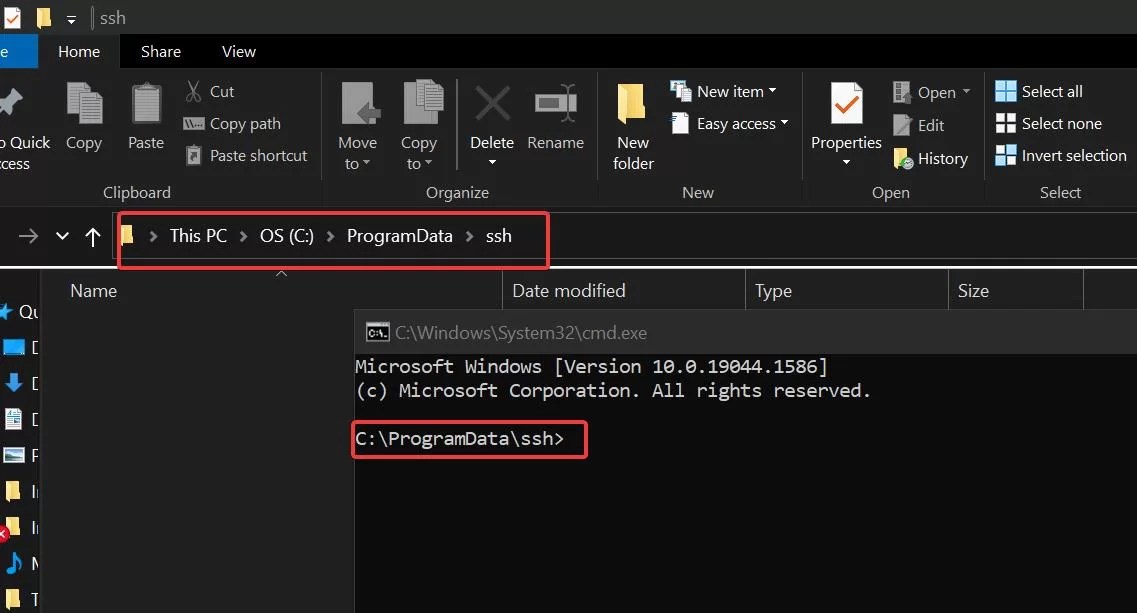Click Select none
The height and width of the screenshot is (613, 1137).
pyautogui.click(x=1049, y=123)
